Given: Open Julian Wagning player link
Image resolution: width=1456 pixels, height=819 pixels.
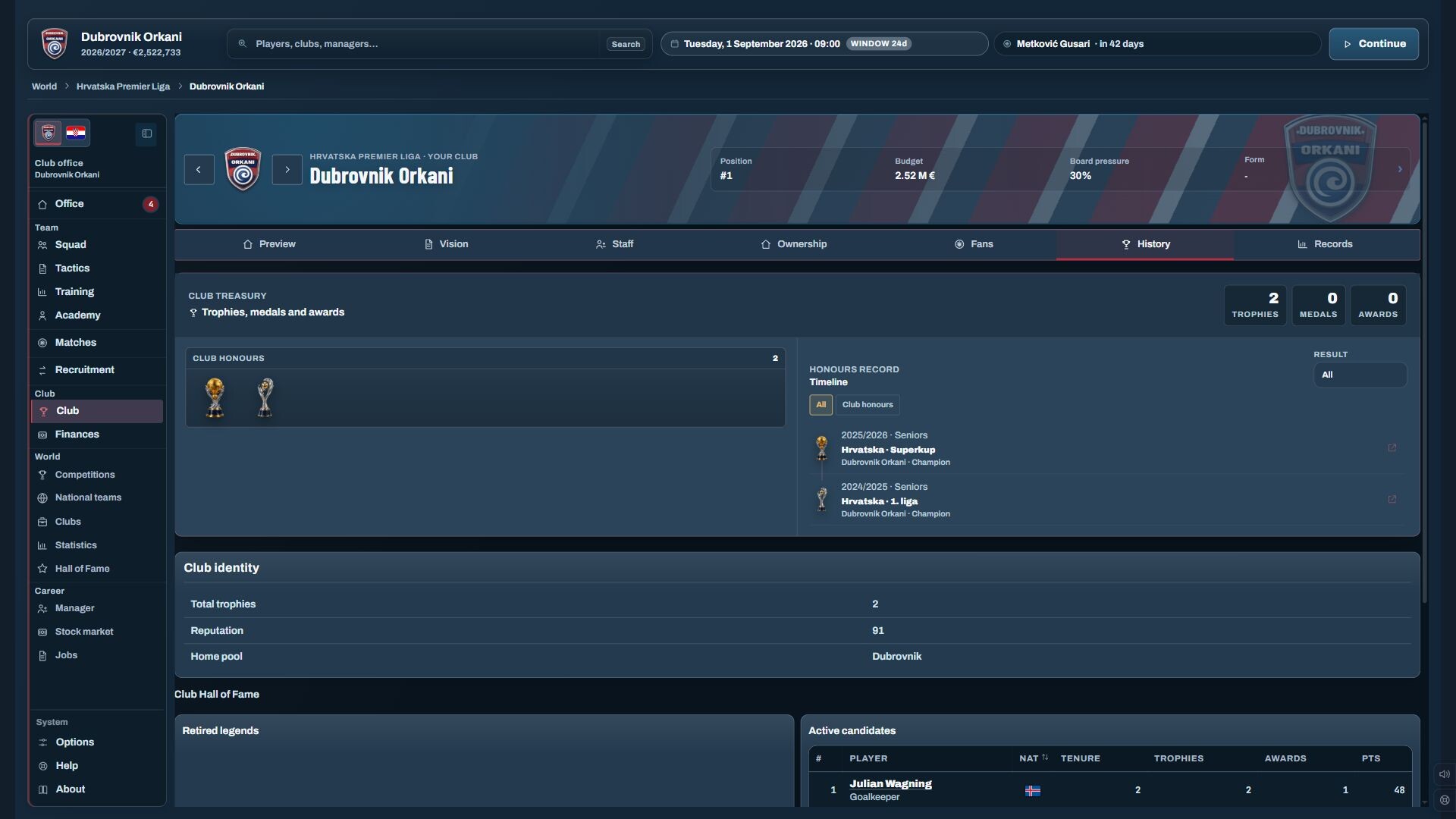Looking at the screenshot, I should (x=890, y=784).
